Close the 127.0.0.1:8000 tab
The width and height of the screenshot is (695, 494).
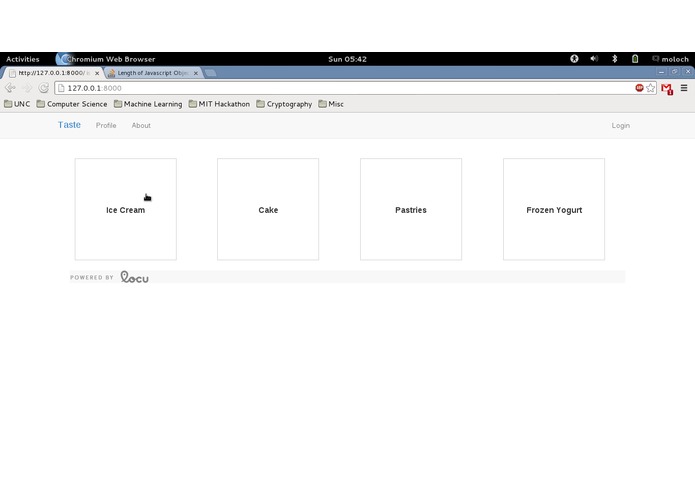(x=97, y=73)
